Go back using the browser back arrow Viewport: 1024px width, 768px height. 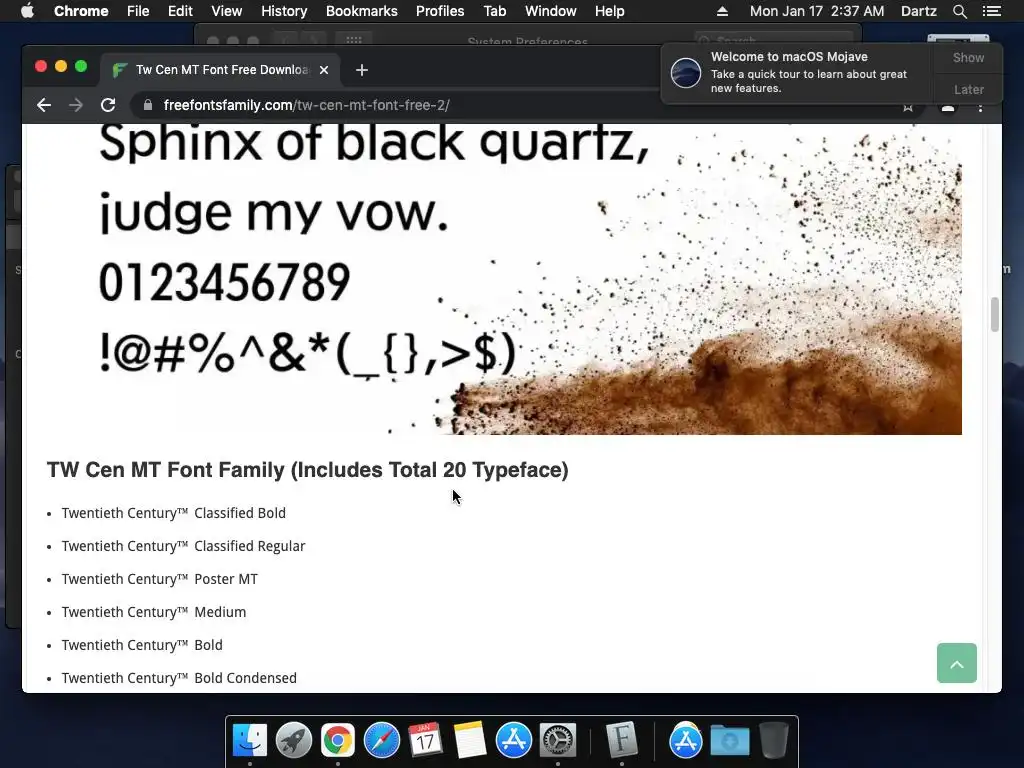coord(44,105)
